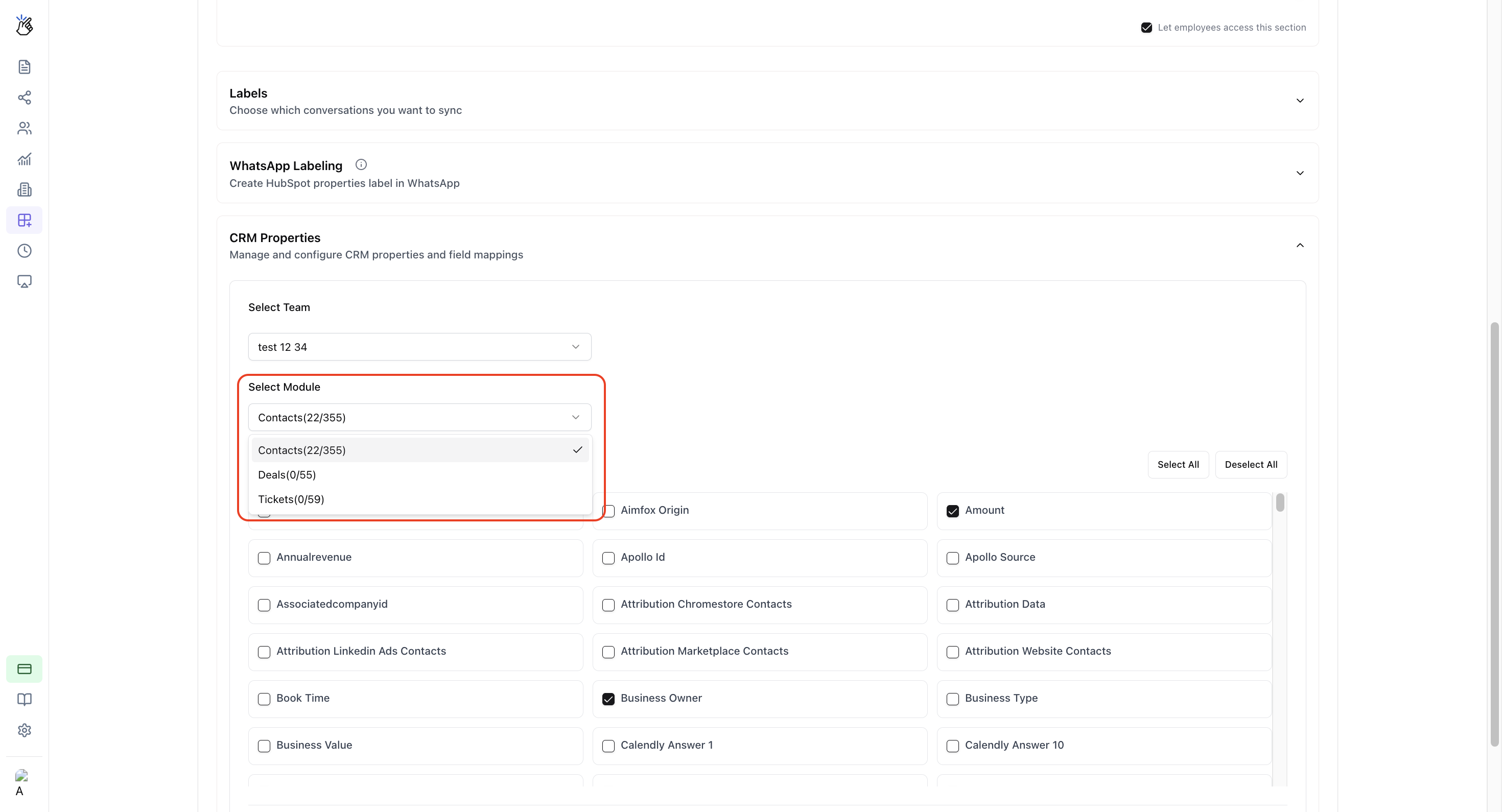Screen dimensions: 1502x812
Task: Open the document icon in sidebar
Action: (x=24, y=67)
